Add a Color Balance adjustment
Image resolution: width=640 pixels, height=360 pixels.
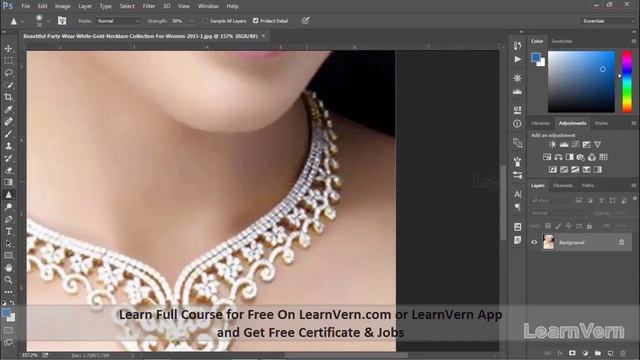[x=558, y=157]
